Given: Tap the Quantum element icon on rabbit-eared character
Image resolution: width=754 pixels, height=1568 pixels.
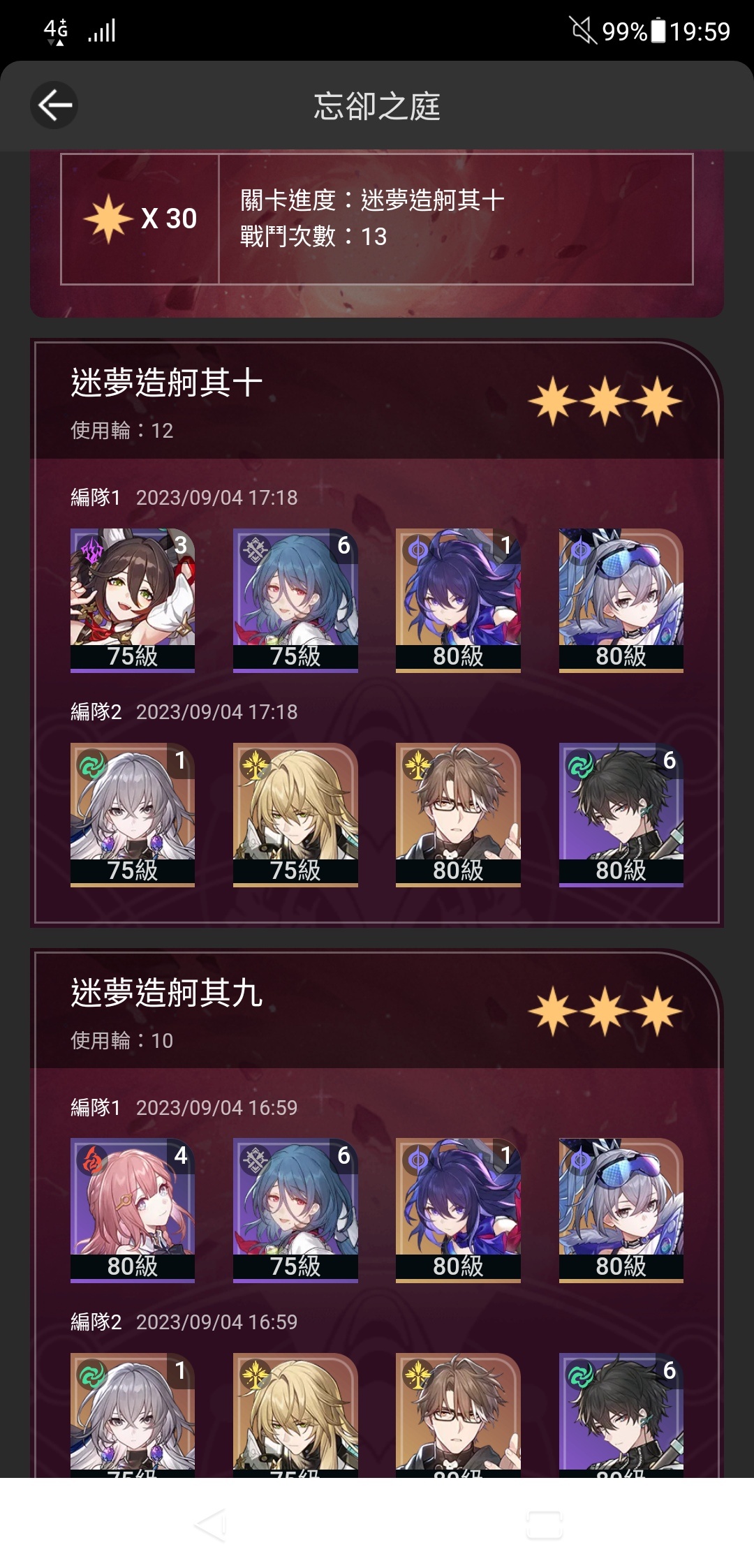Looking at the screenshot, I should click(91, 551).
